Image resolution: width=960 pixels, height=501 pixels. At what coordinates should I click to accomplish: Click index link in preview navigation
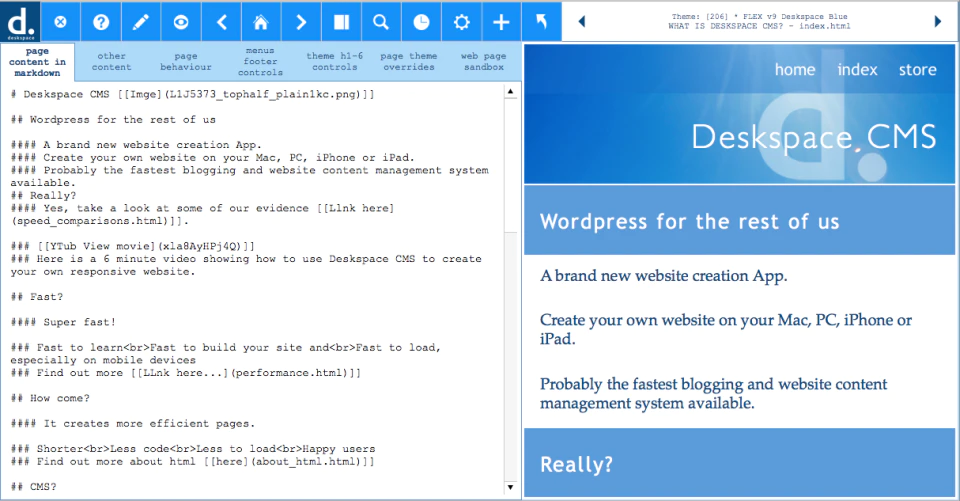[857, 70]
